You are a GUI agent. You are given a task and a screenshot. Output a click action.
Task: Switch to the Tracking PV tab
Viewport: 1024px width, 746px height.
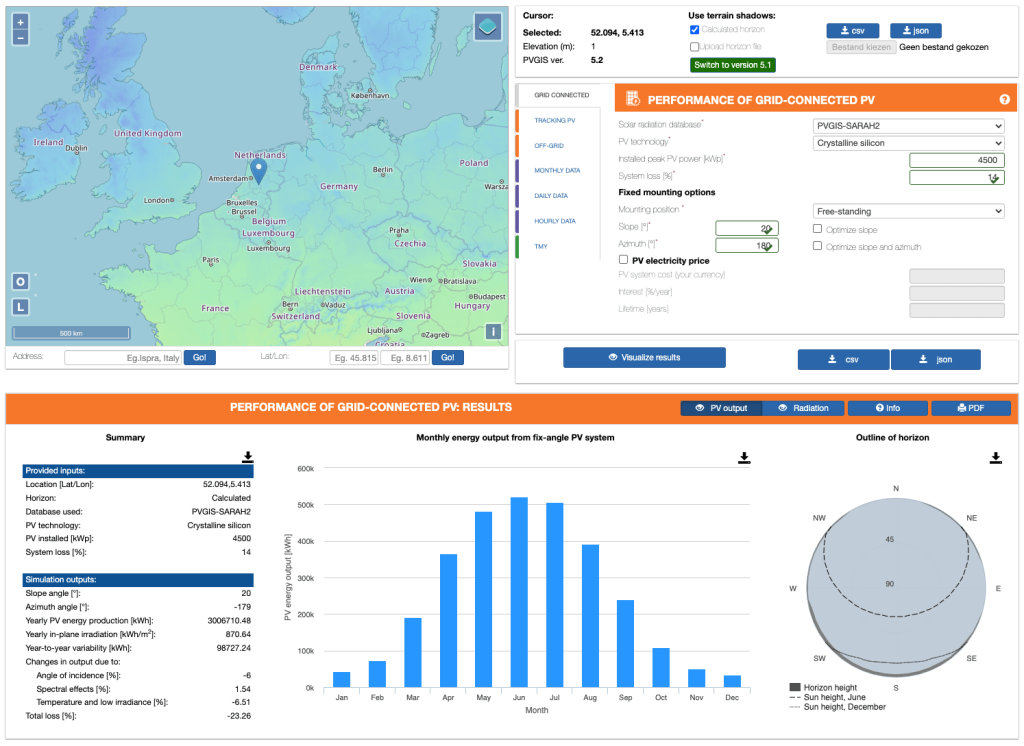554,120
